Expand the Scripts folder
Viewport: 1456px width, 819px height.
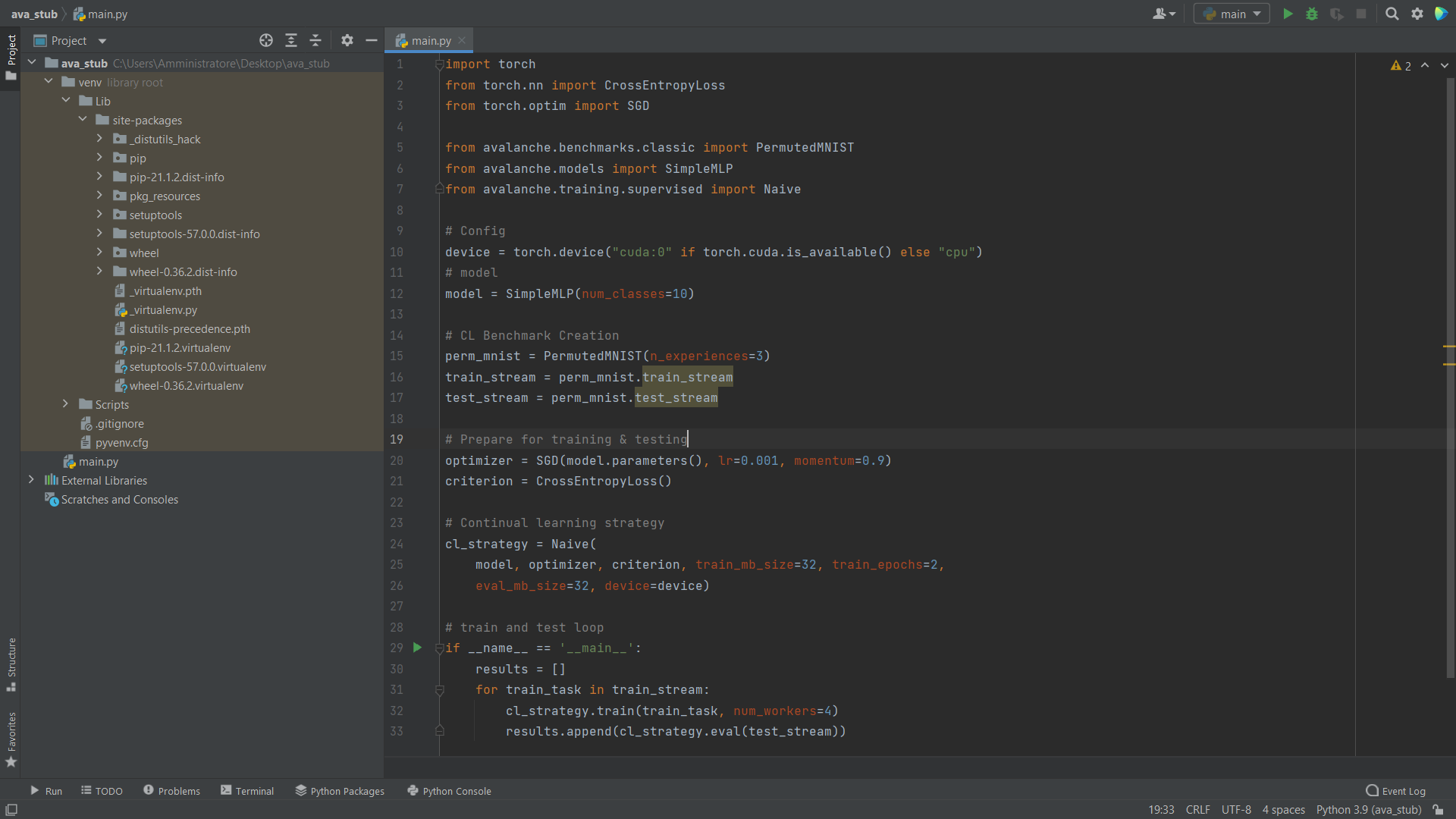click(65, 404)
